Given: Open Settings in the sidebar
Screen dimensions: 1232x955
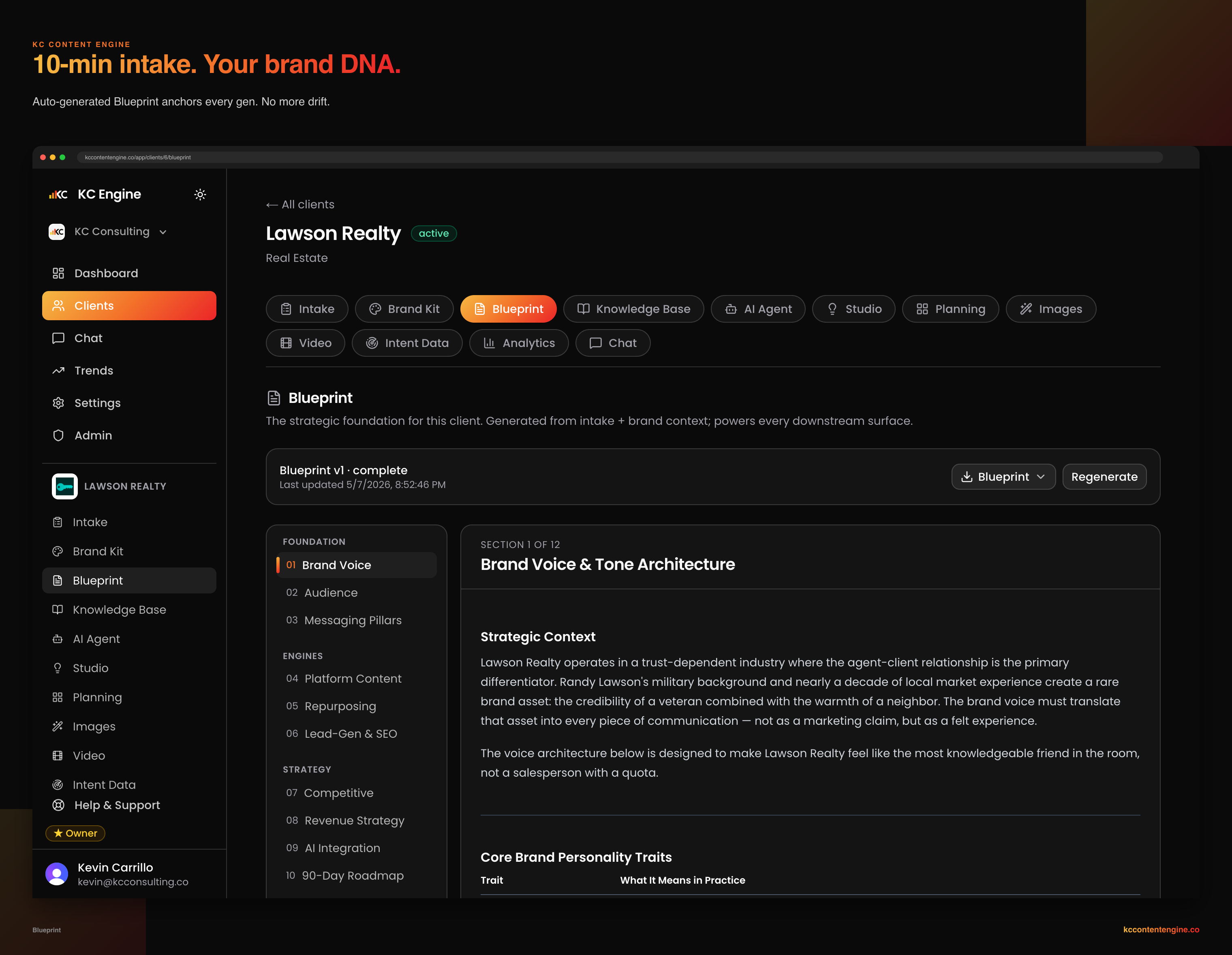Looking at the screenshot, I should point(129,403).
